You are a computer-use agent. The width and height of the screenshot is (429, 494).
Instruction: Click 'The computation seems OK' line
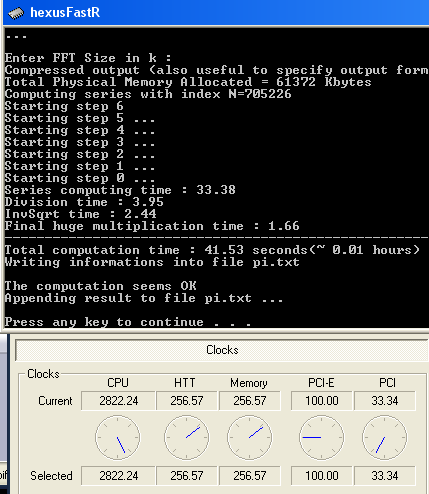(x=100, y=286)
